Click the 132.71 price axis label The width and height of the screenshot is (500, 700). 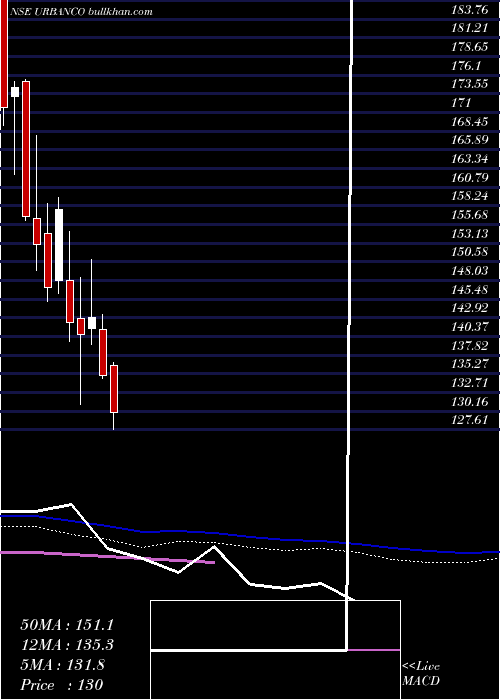pos(469,382)
